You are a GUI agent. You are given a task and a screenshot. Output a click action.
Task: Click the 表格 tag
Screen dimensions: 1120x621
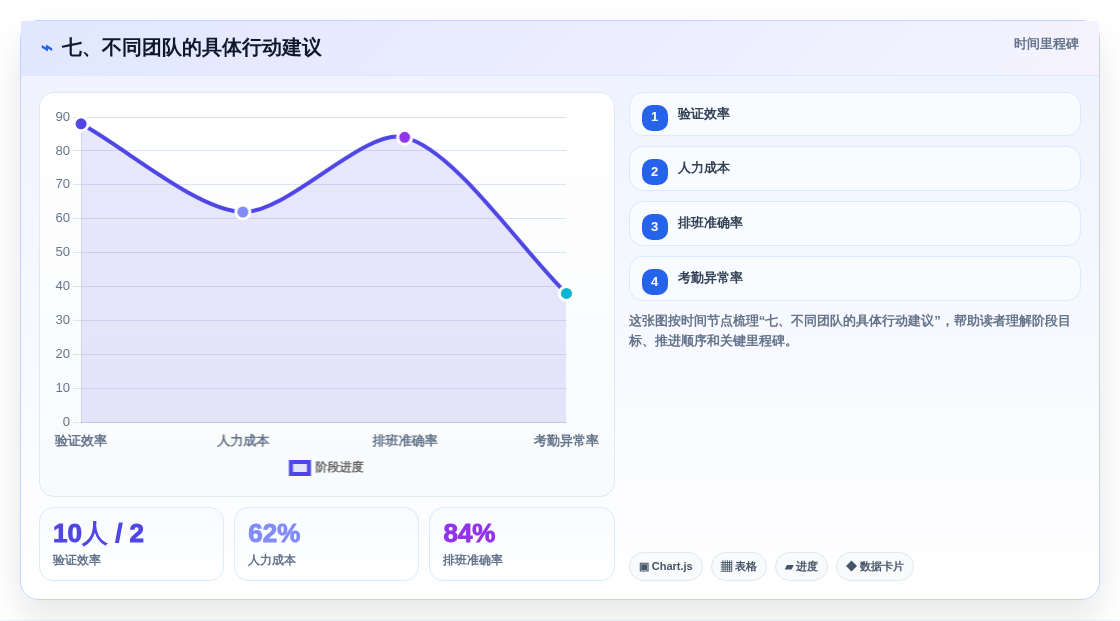click(x=739, y=567)
